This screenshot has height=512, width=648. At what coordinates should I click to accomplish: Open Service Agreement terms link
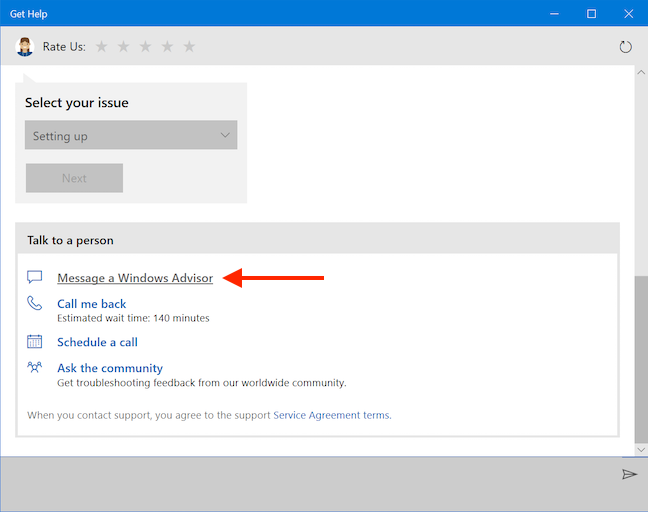[332, 415]
